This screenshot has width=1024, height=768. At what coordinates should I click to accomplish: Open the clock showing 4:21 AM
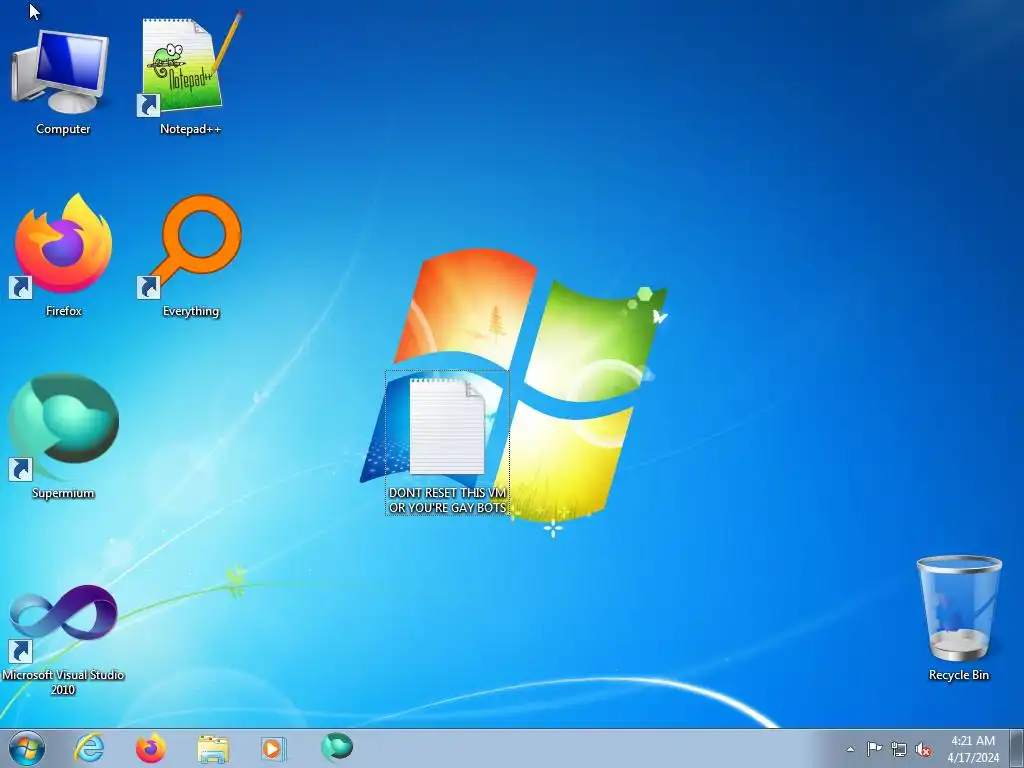973,748
